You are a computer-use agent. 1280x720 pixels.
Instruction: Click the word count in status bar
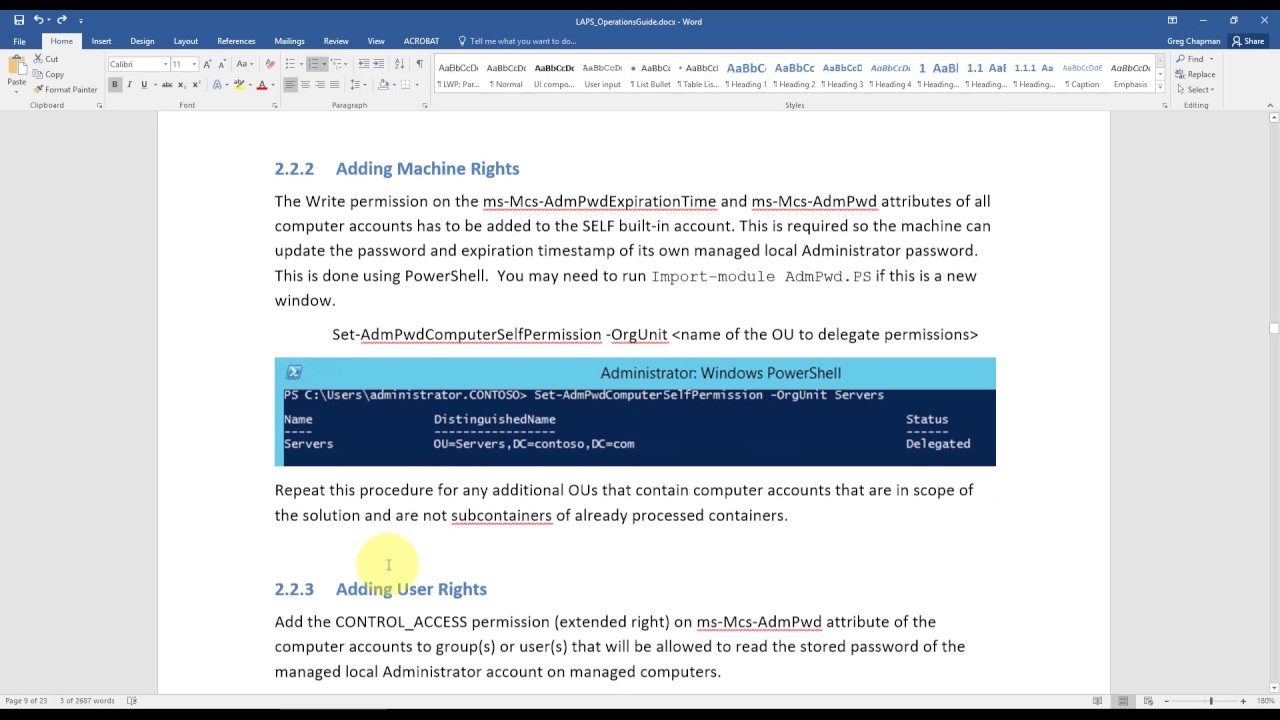87,701
